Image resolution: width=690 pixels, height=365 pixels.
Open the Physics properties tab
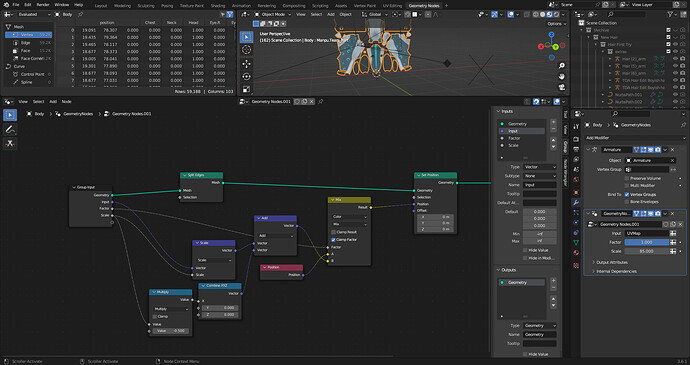576,223
